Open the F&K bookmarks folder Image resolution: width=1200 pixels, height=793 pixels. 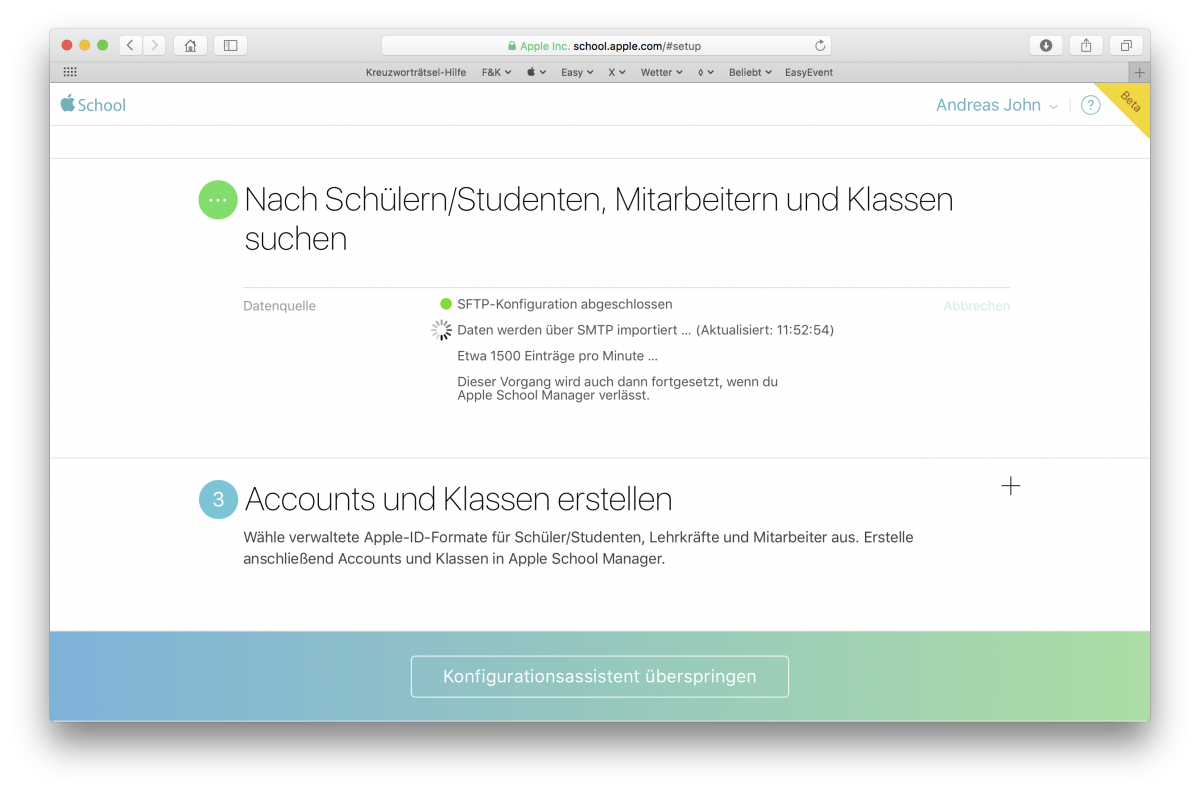click(x=496, y=72)
